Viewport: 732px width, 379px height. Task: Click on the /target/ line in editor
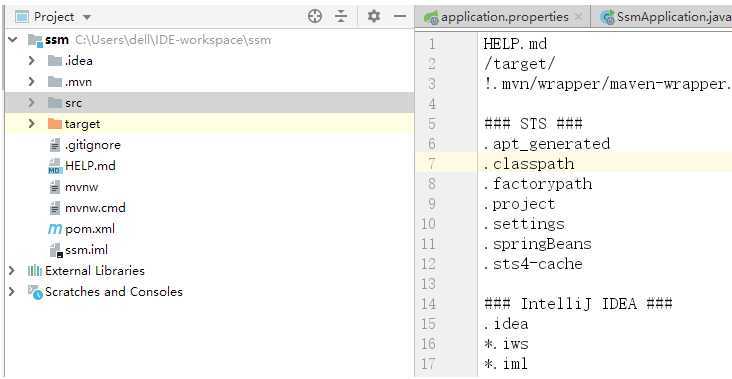[x=519, y=63]
